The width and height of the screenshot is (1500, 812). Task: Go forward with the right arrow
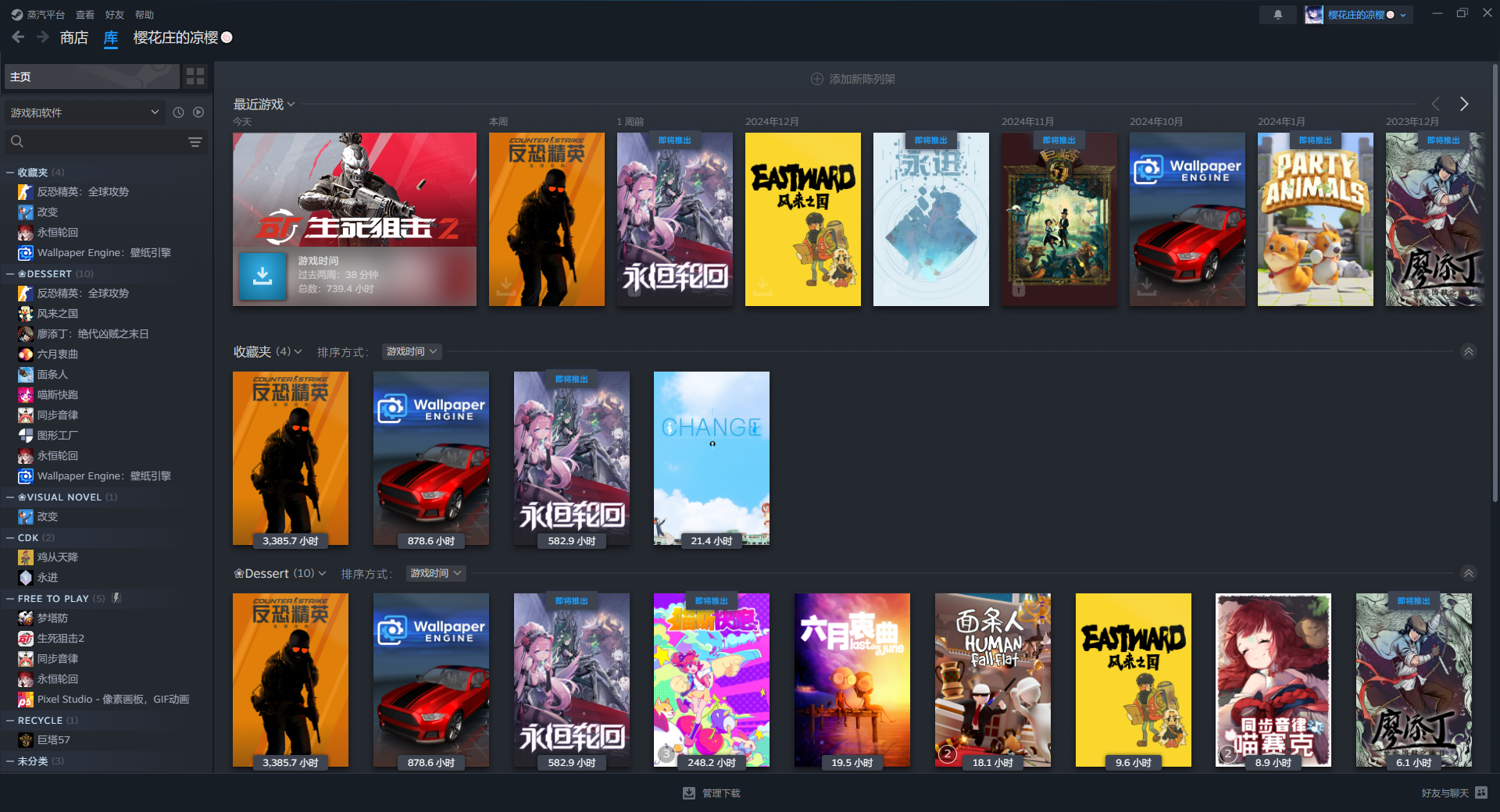click(43, 37)
